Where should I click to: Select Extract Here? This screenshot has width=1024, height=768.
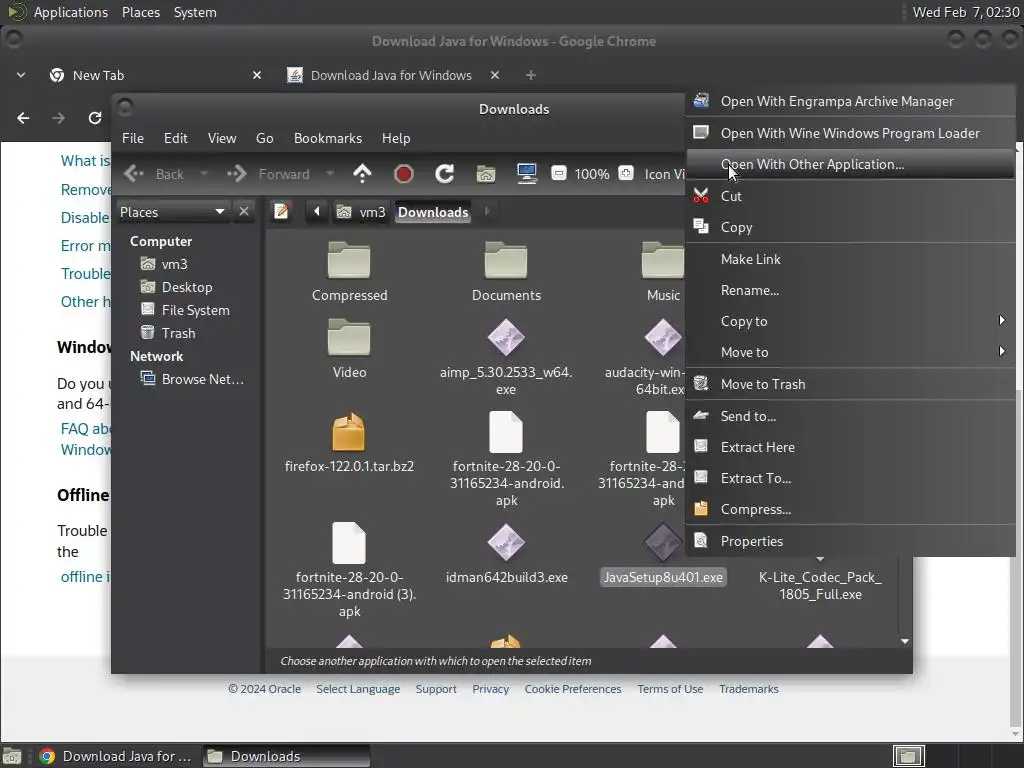click(850, 447)
